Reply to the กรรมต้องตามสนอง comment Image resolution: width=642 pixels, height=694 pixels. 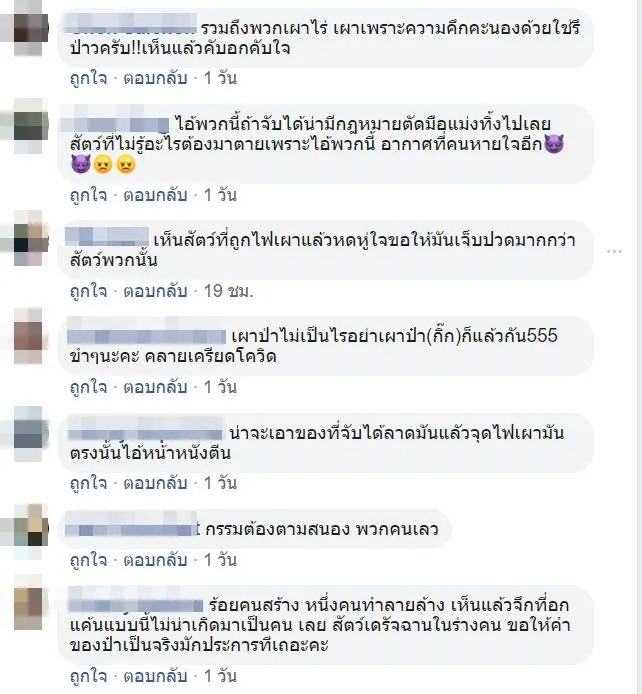(155, 560)
